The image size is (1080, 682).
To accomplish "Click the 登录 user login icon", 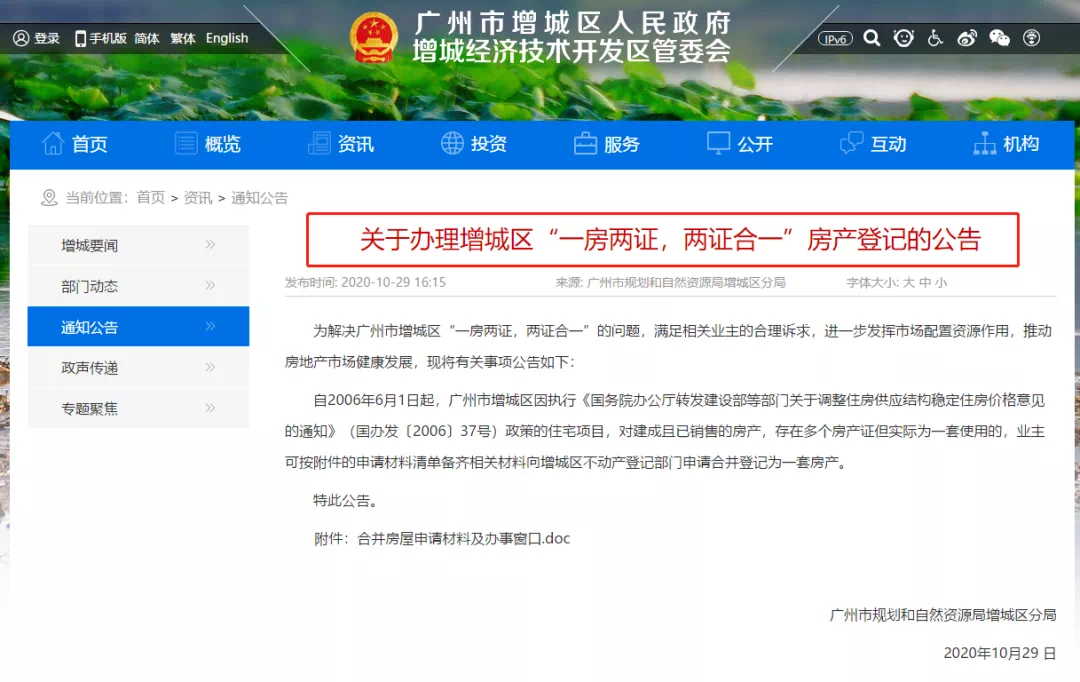I will click(x=22, y=38).
